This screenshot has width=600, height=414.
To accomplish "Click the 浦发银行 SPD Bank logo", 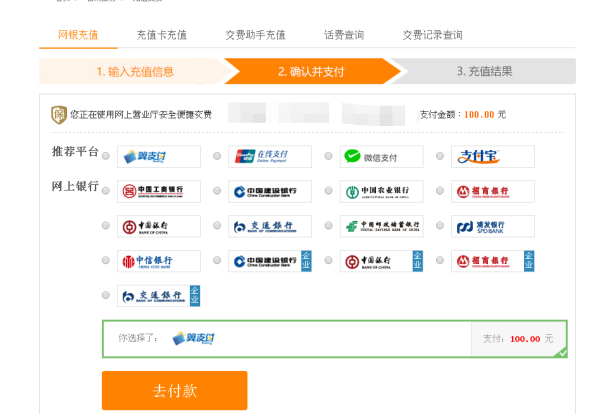I will (492, 226).
